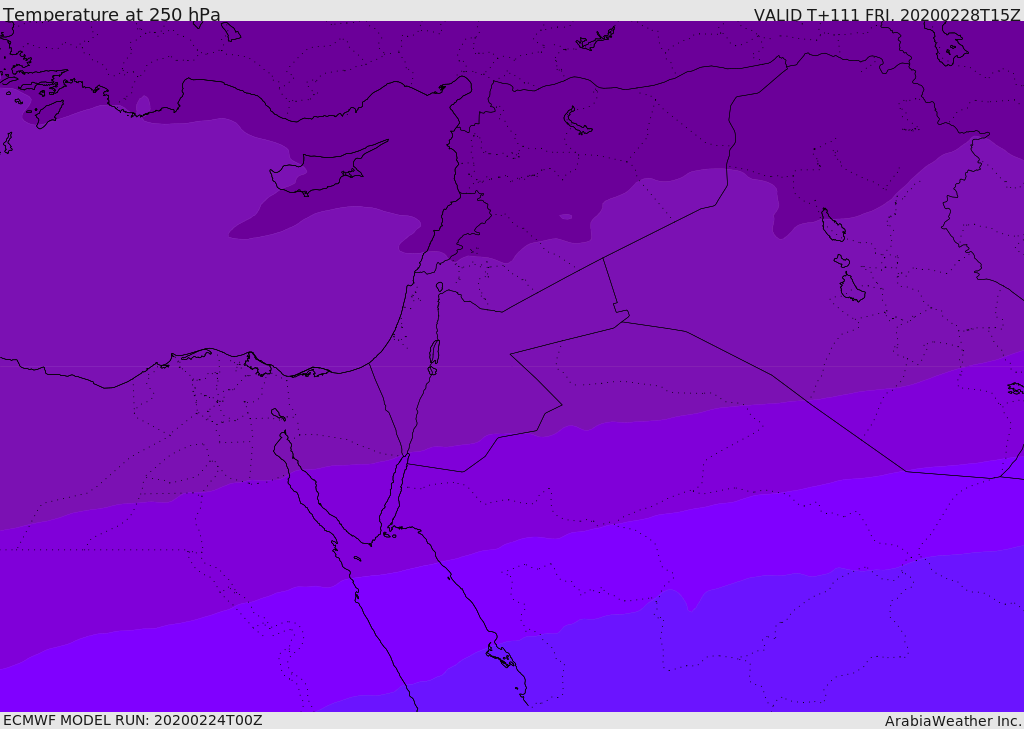The height and width of the screenshot is (729, 1024).
Task: Click the lake in central Iraq
Action: pyautogui.click(x=833, y=225)
